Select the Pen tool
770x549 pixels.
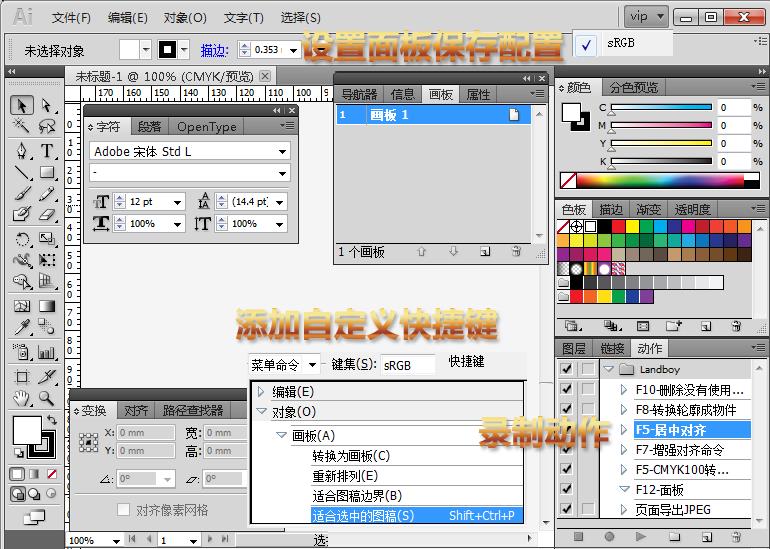click(x=22, y=150)
